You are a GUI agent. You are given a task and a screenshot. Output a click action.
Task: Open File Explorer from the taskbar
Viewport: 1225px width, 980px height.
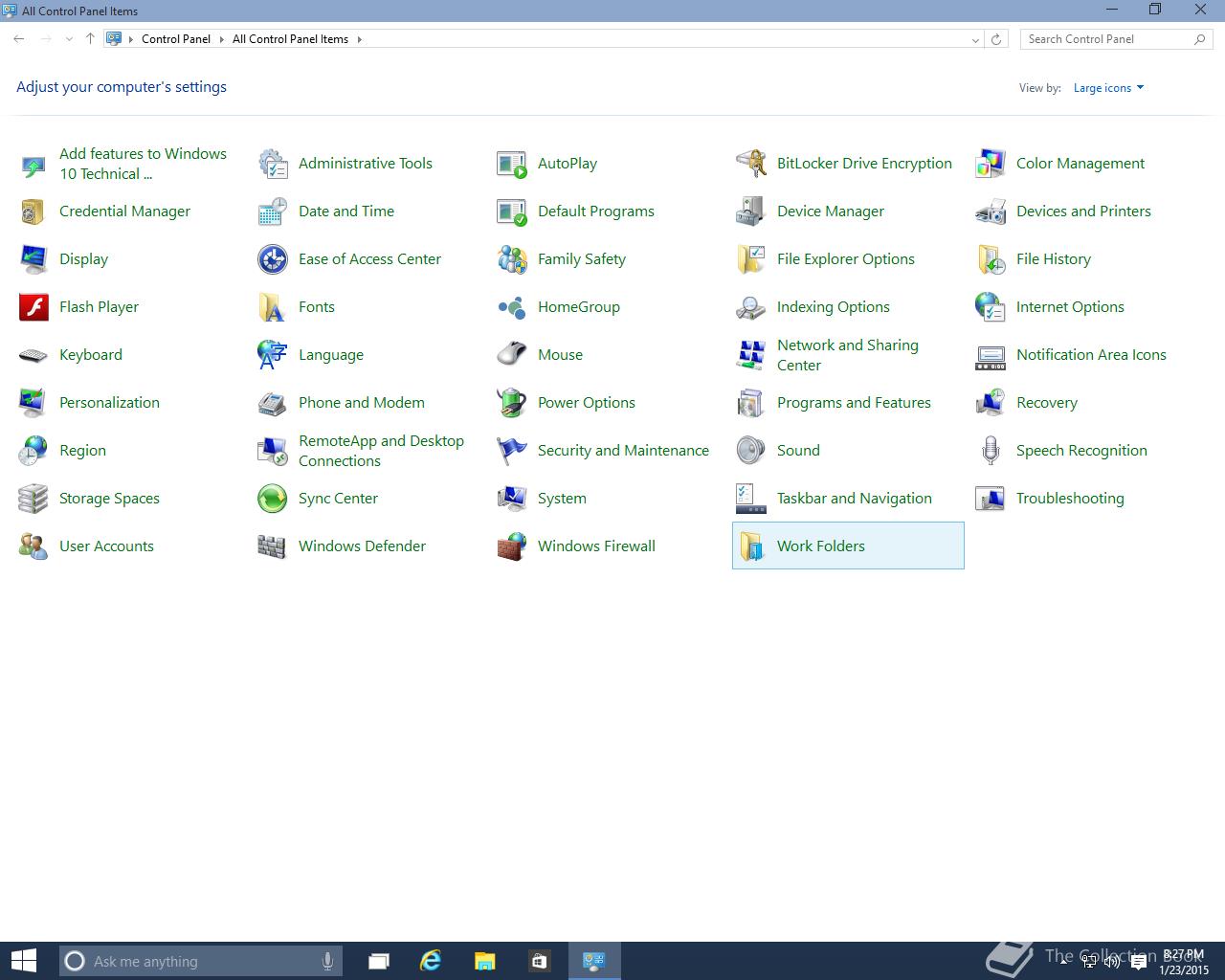click(x=484, y=961)
